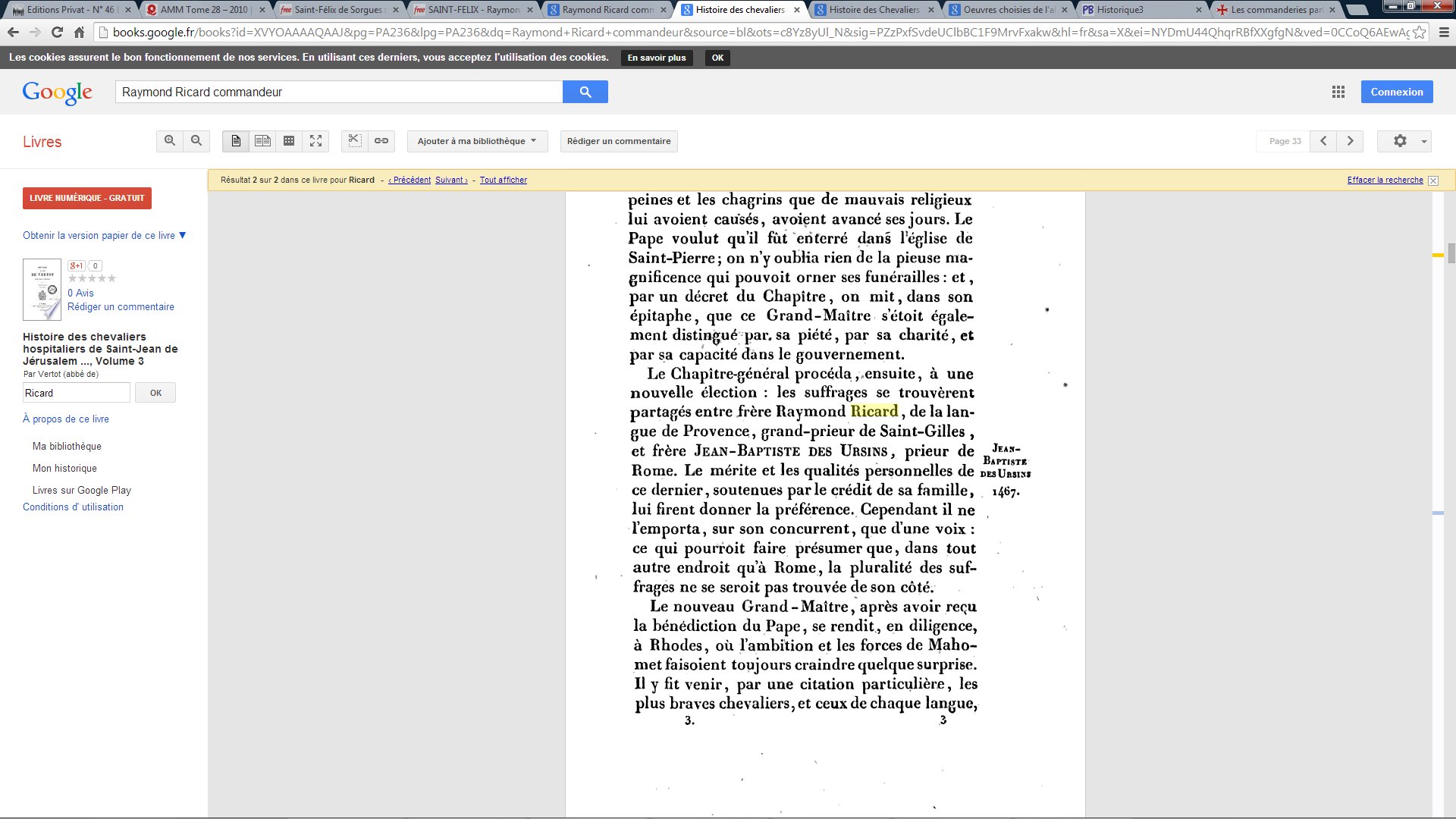
Task: Click the Google +1 button
Action: pyautogui.click(x=77, y=265)
